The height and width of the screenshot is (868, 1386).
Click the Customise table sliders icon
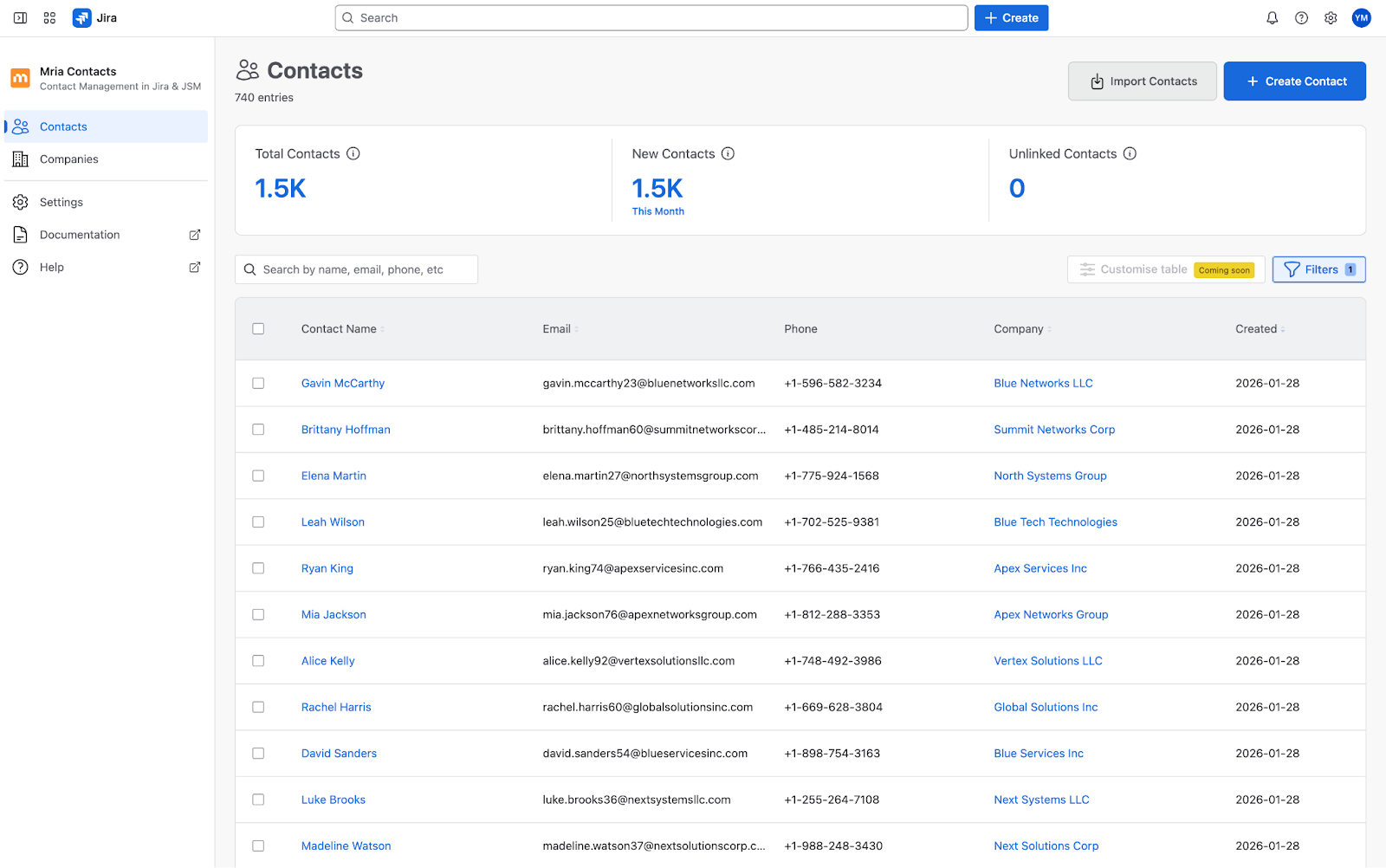1087,269
